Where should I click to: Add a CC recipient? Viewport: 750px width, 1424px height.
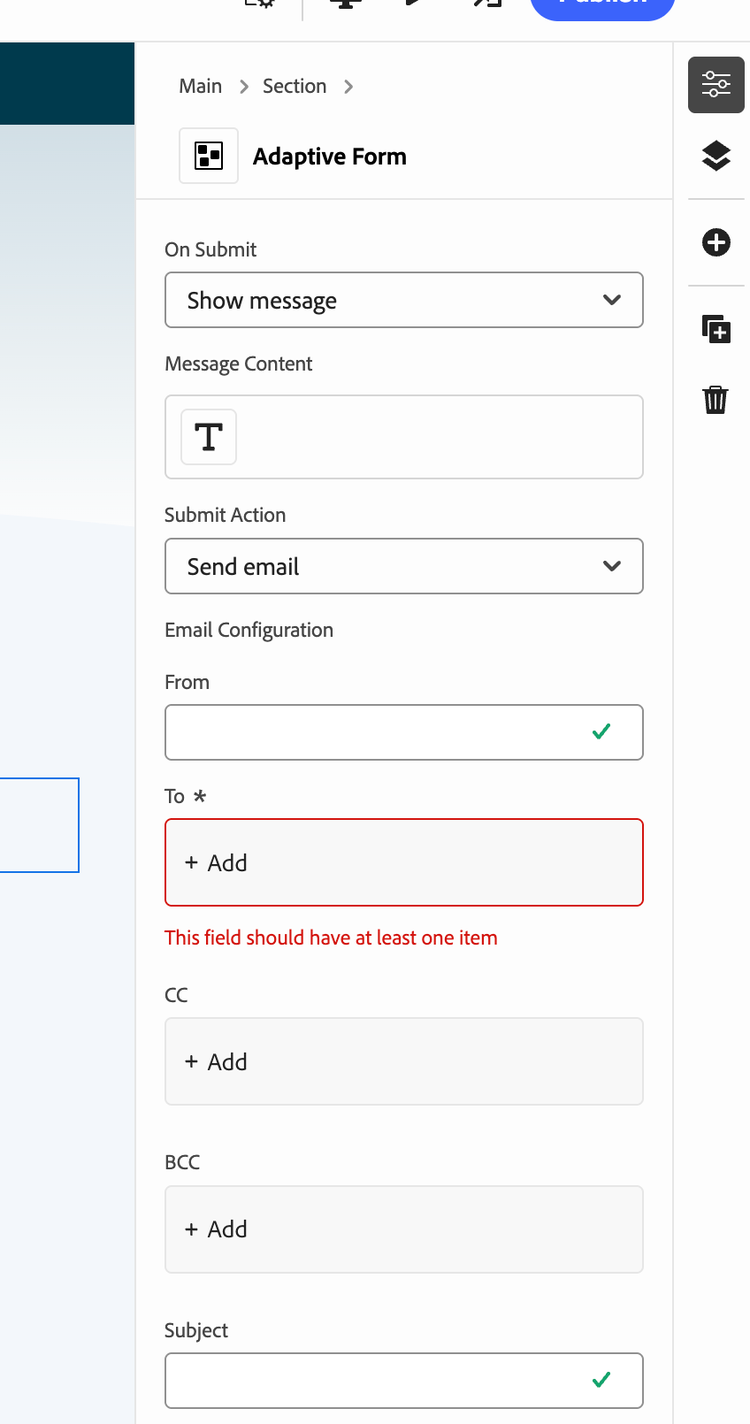(x=404, y=1062)
